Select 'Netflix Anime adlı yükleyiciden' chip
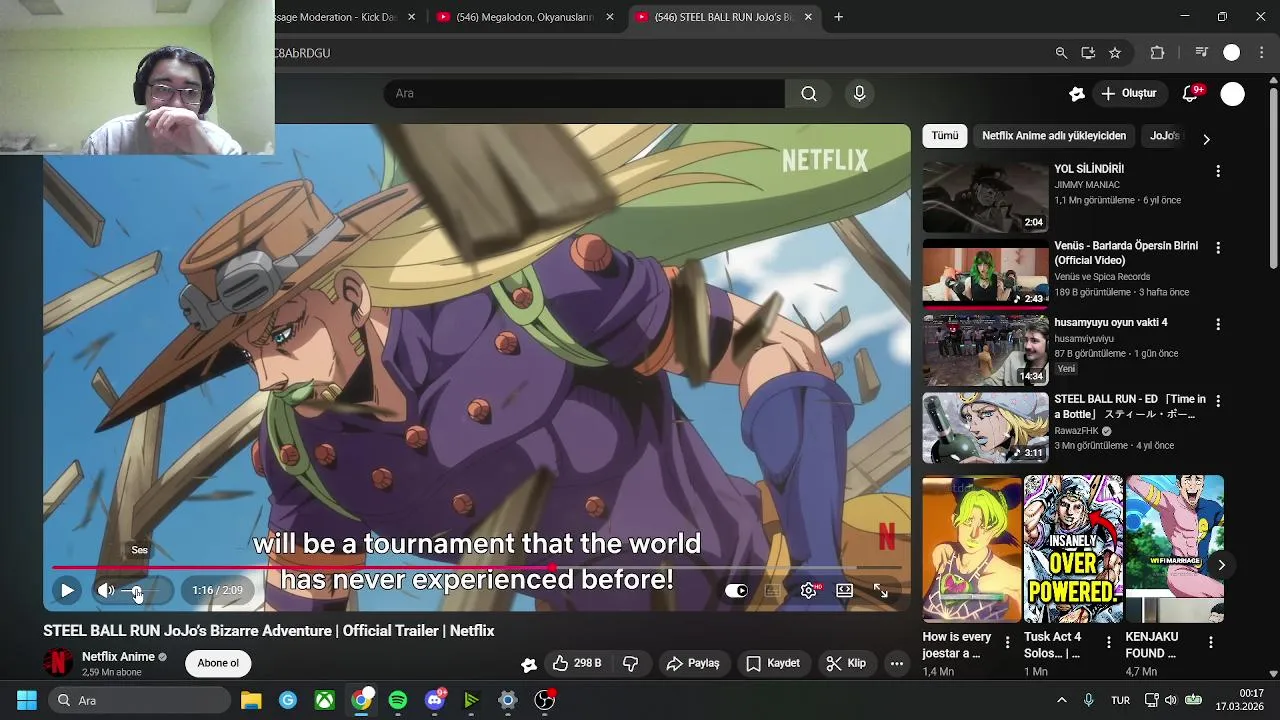Image resolution: width=1280 pixels, height=720 pixels. click(x=1054, y=136)
